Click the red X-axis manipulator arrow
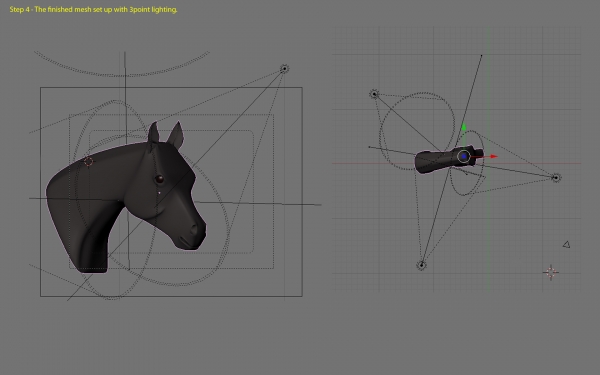This screenshot has width=600, height=375. (494, 156)
